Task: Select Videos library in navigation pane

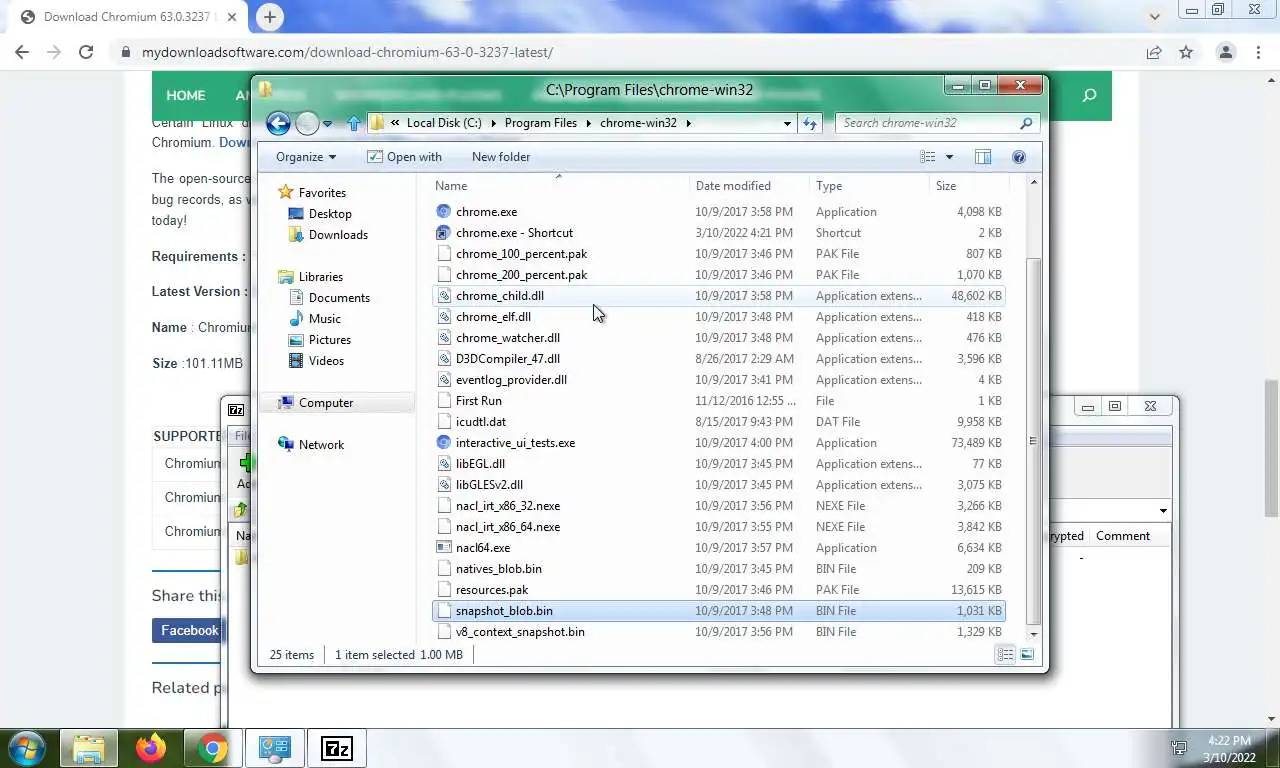Action: click(316, 360)
